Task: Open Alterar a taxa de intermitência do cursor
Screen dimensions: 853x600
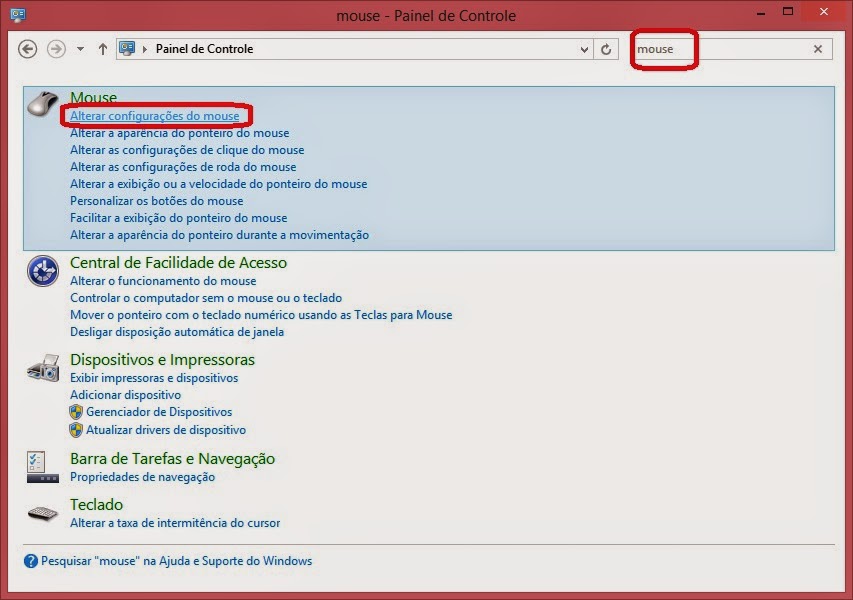Action: click(175, 523)
